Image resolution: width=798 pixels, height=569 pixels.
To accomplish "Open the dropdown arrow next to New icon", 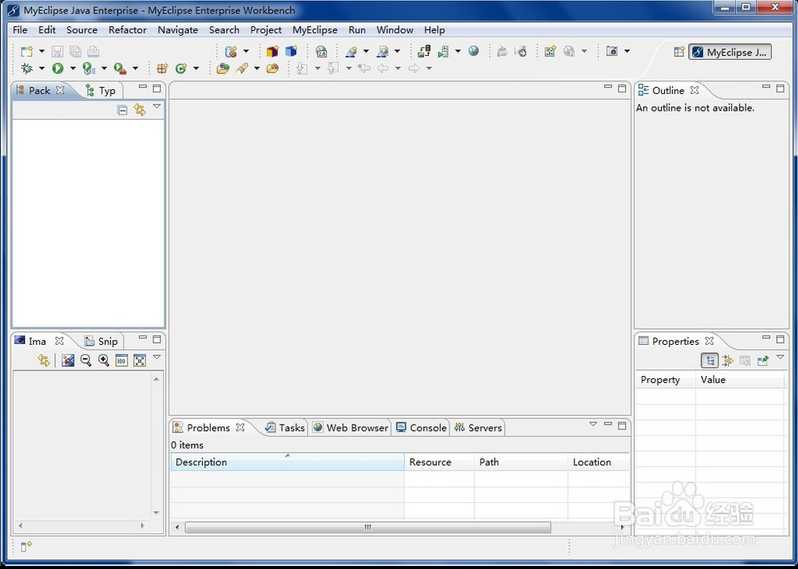I will (42, 51).
